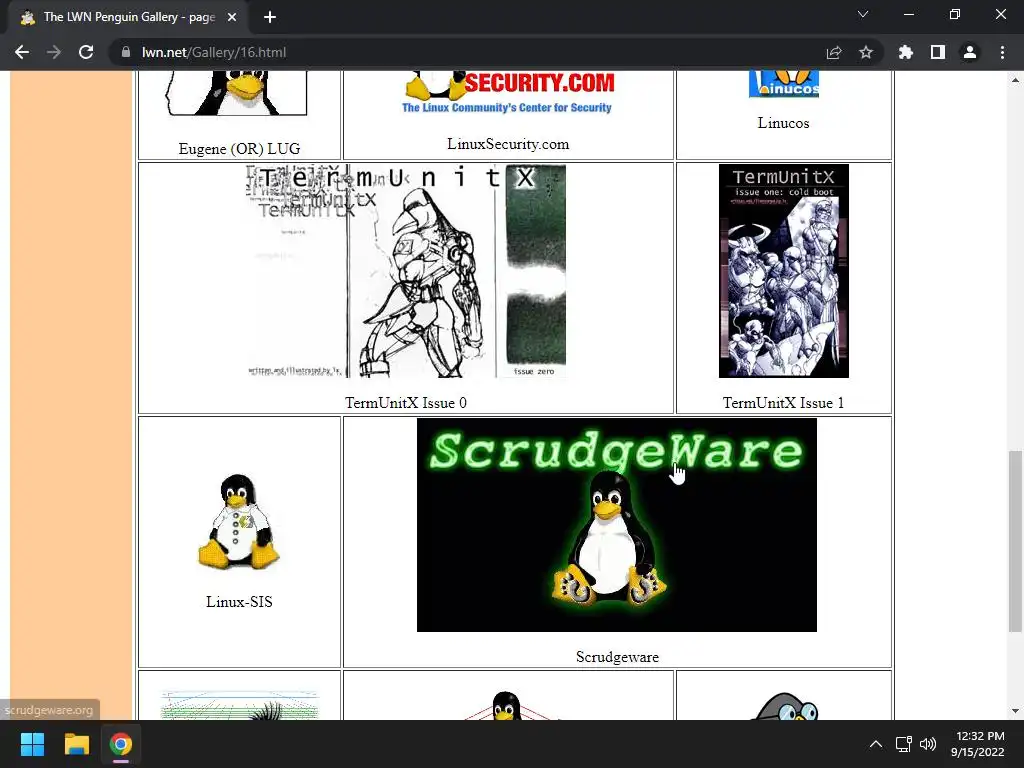Select The LWN Penguin Gallery tab
Image resolution: width=1024 pixels, height=768 pixels.
pyautogui.click(x=129, y=17)
